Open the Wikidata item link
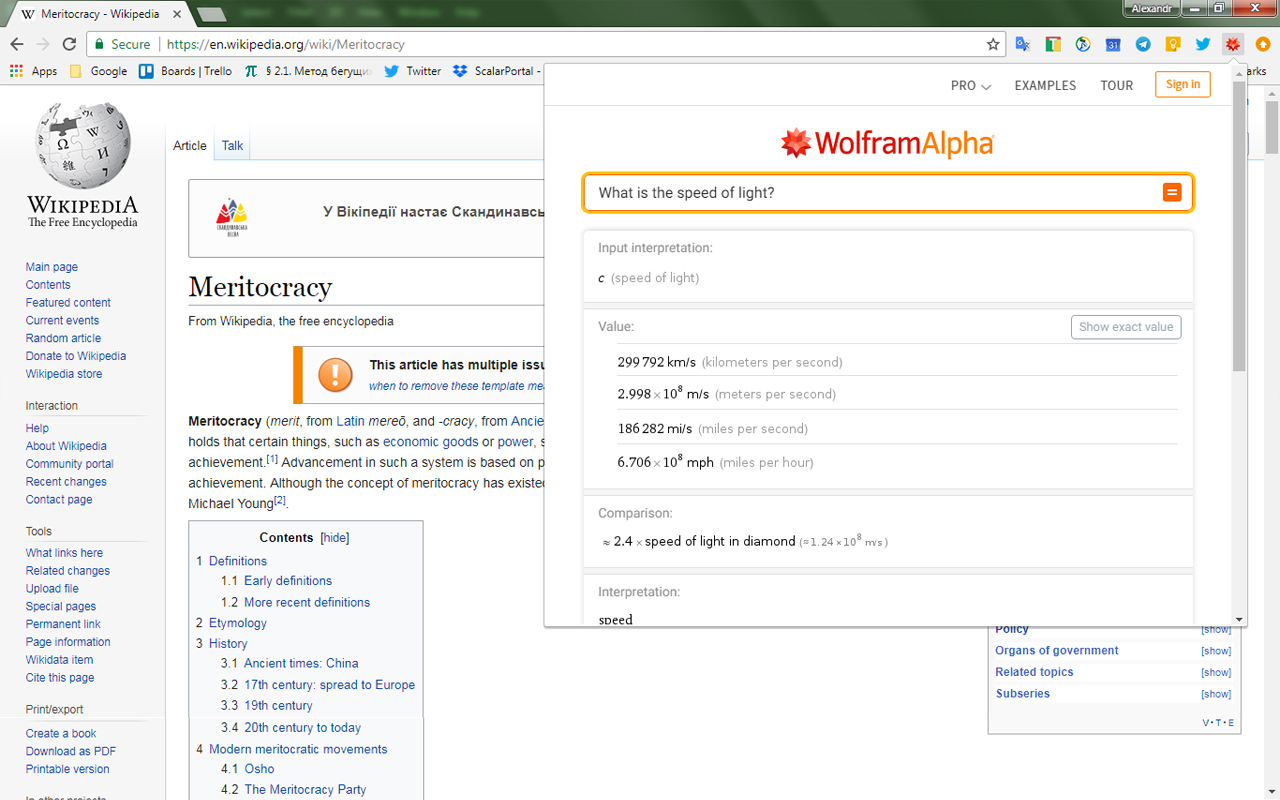Image resolution: width=1280 pixels, height=800 pixels. point(60,660)
